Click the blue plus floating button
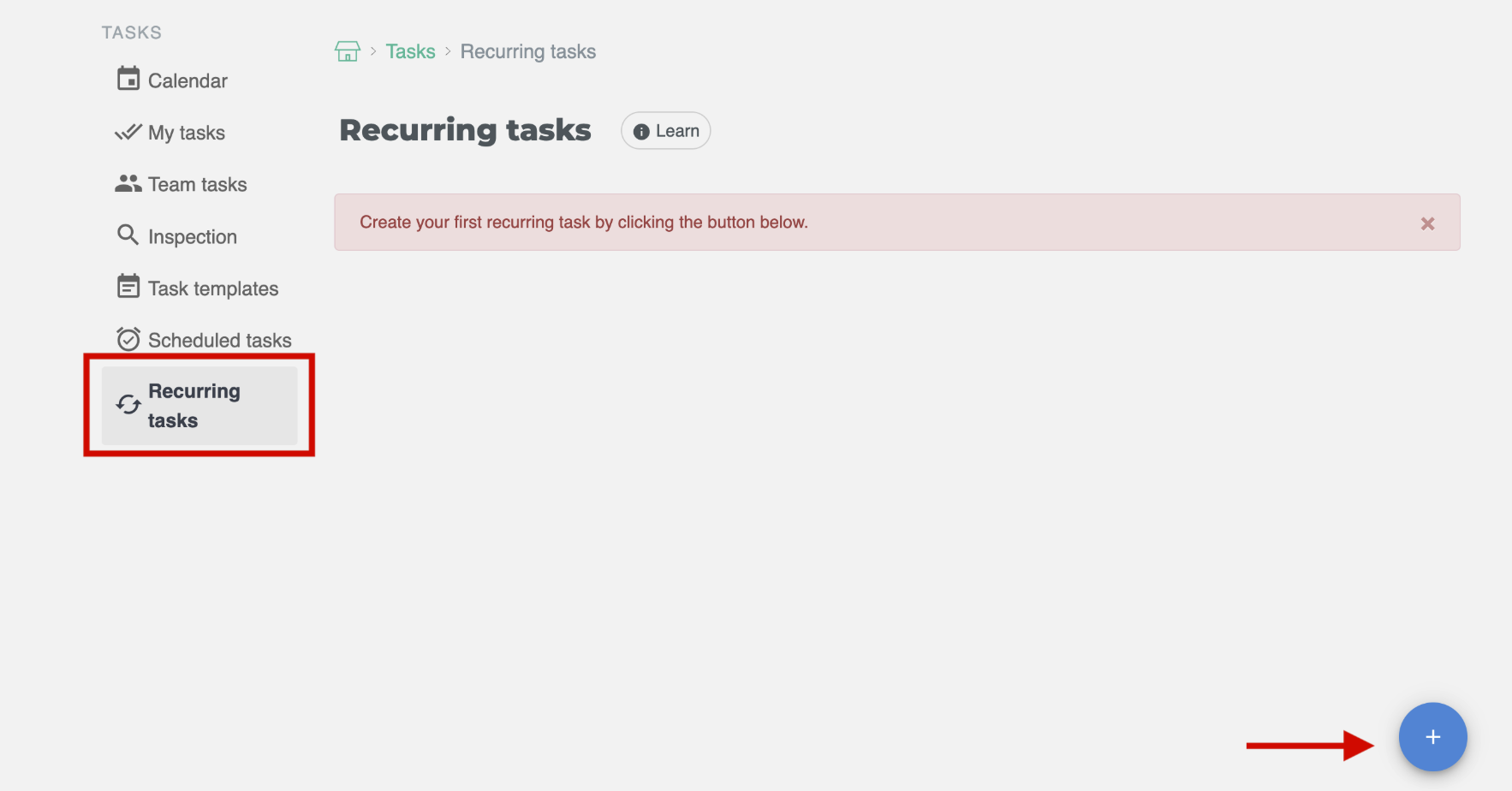 (x=1432, y=736)
